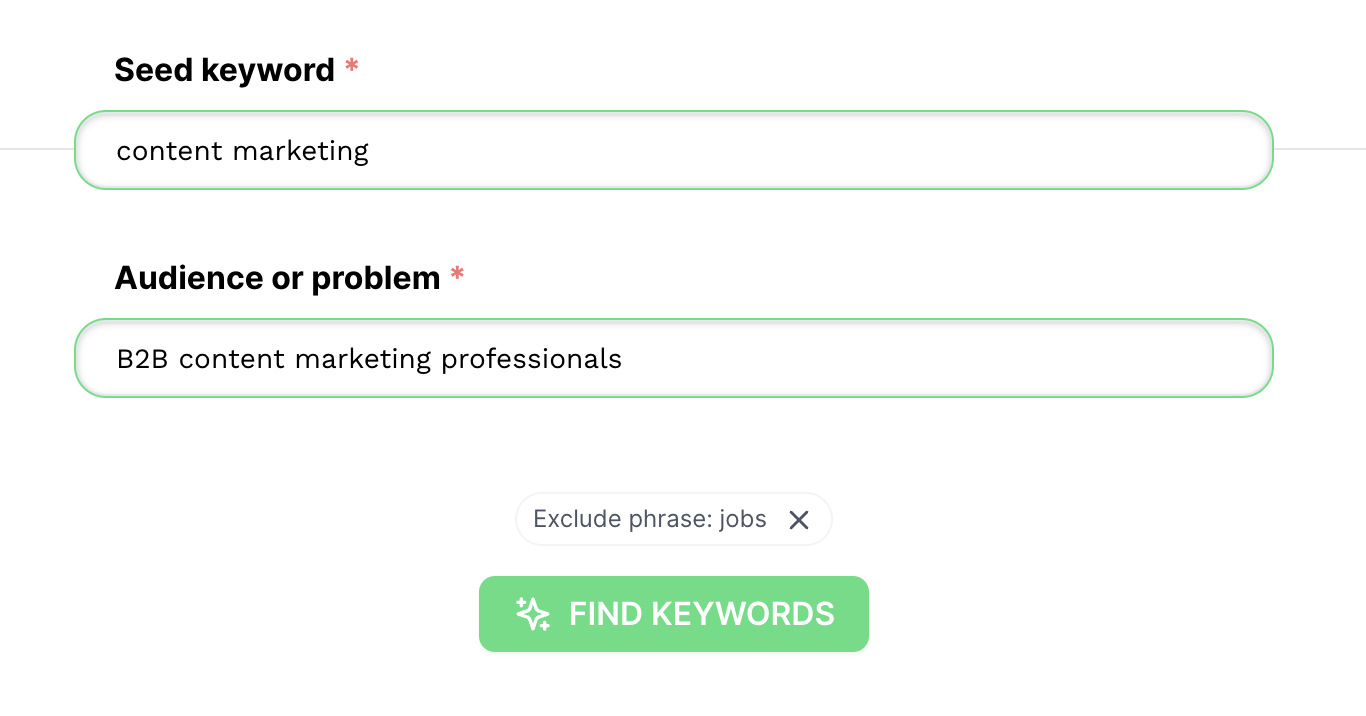Viewport: 1366px width, 716px height.
Task: Place cursor on word 'marketing' in Seed keyword
Action: coord(301,152)
